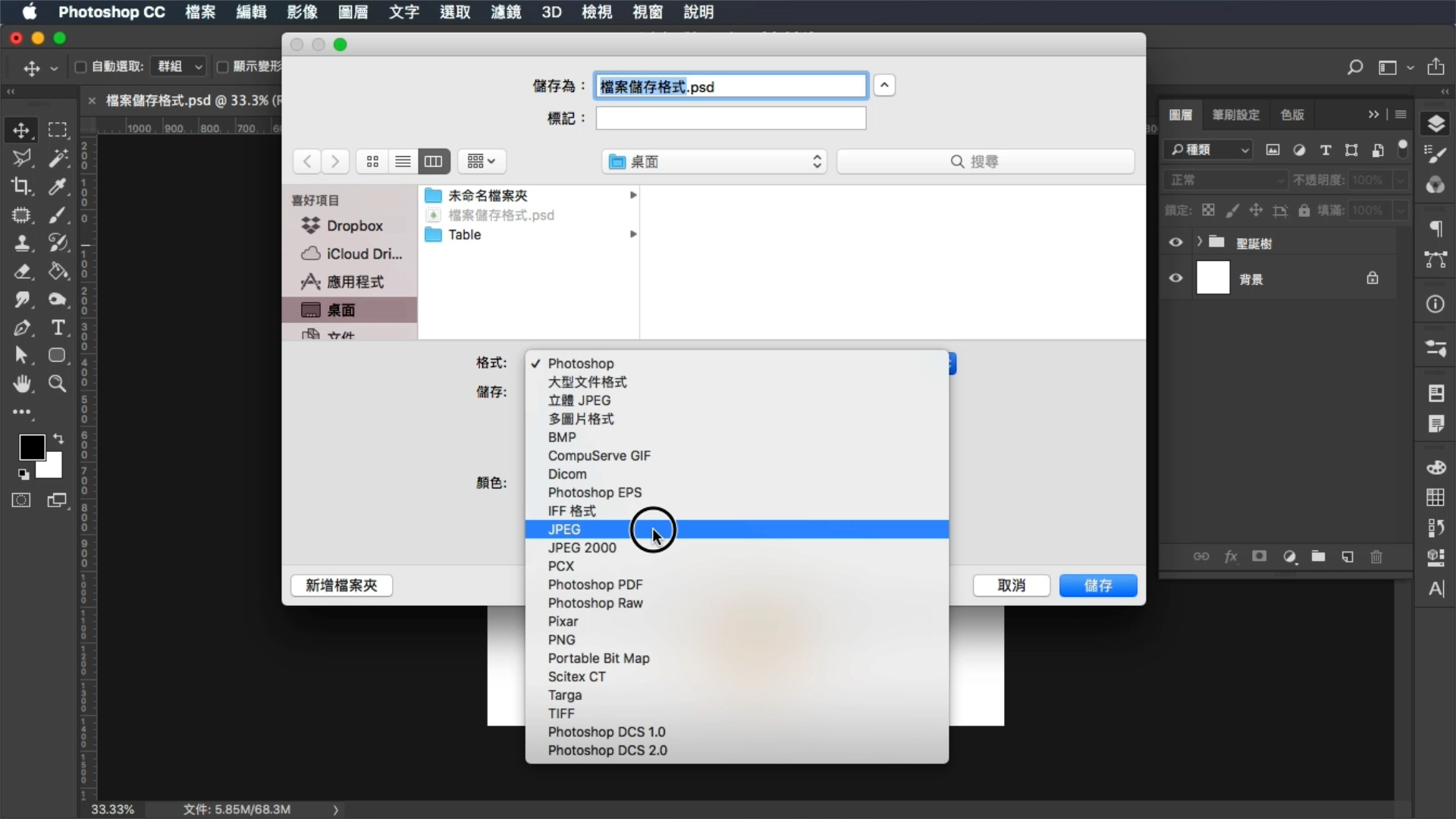This screenshot has width=1456, height=819.
Task: Open the 檔案 menu in menu bar
Action: [x=200, y=12]
